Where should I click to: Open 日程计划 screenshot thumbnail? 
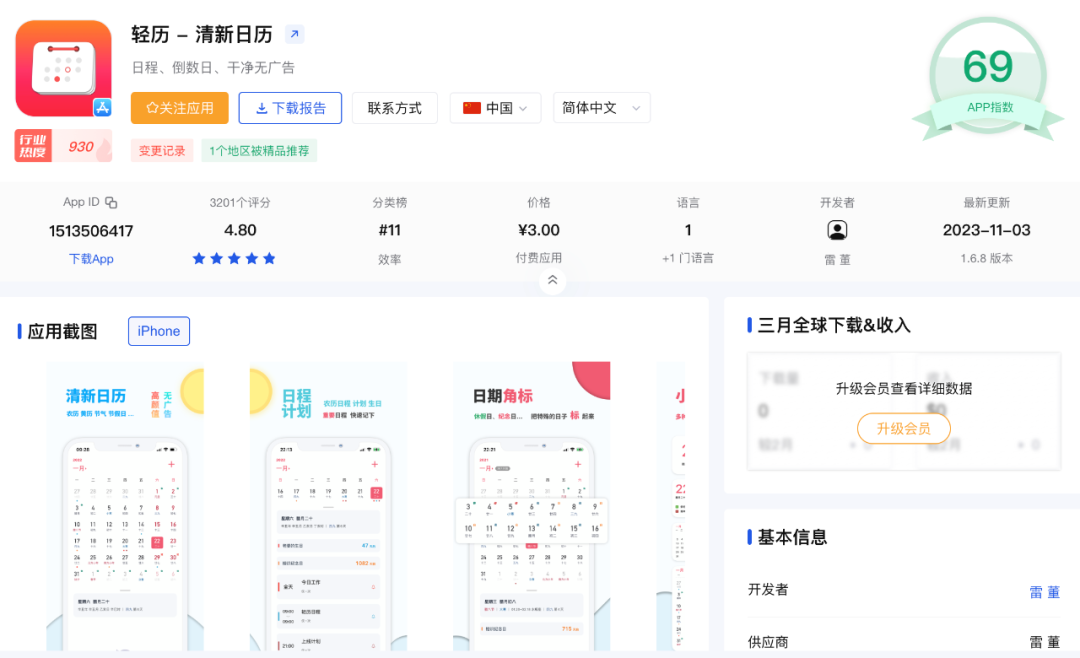click(x=329, y=506)
